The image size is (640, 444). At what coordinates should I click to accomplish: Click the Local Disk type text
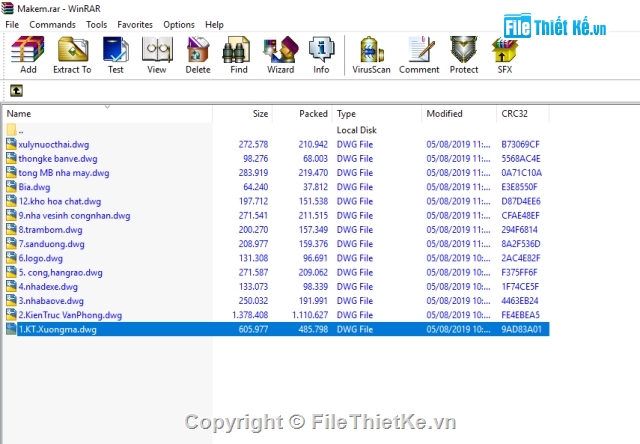point(356,130)
